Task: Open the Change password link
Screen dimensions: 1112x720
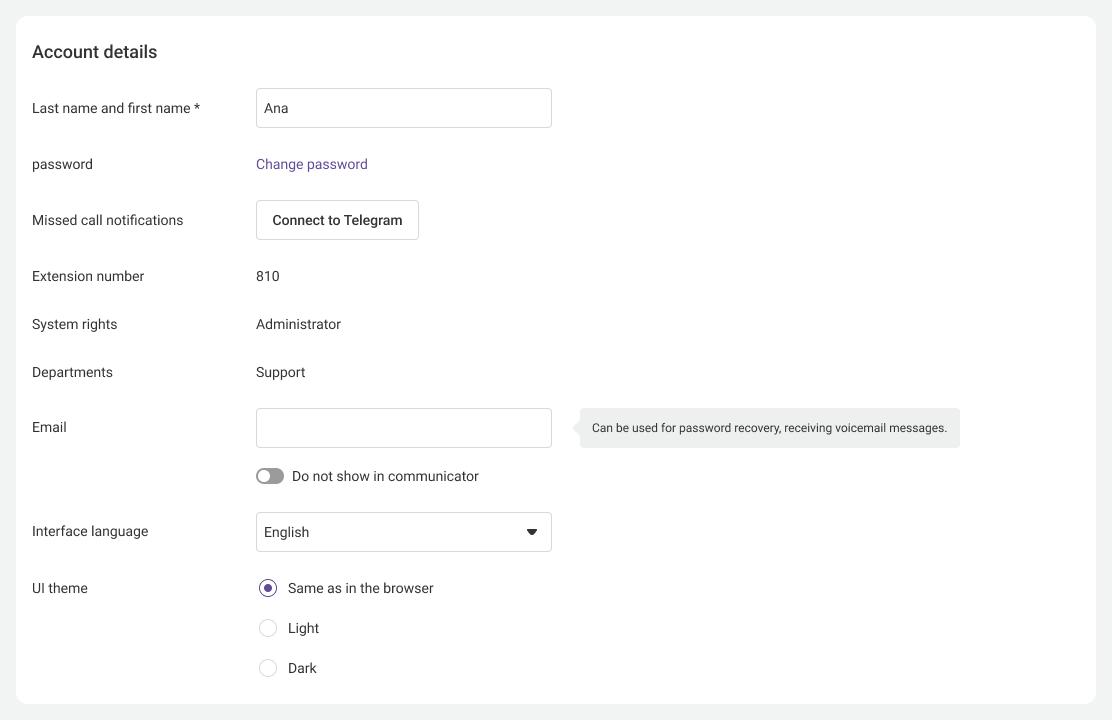Action: pos(312,164)
